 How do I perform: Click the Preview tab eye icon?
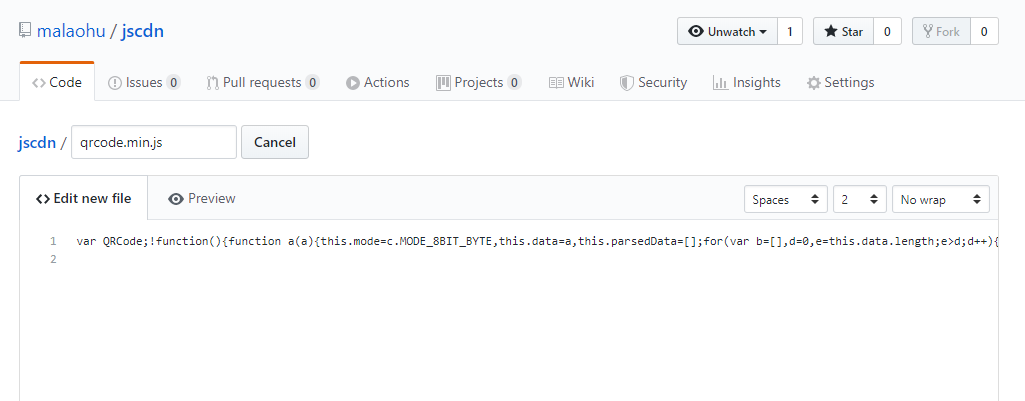coord(176,199)
